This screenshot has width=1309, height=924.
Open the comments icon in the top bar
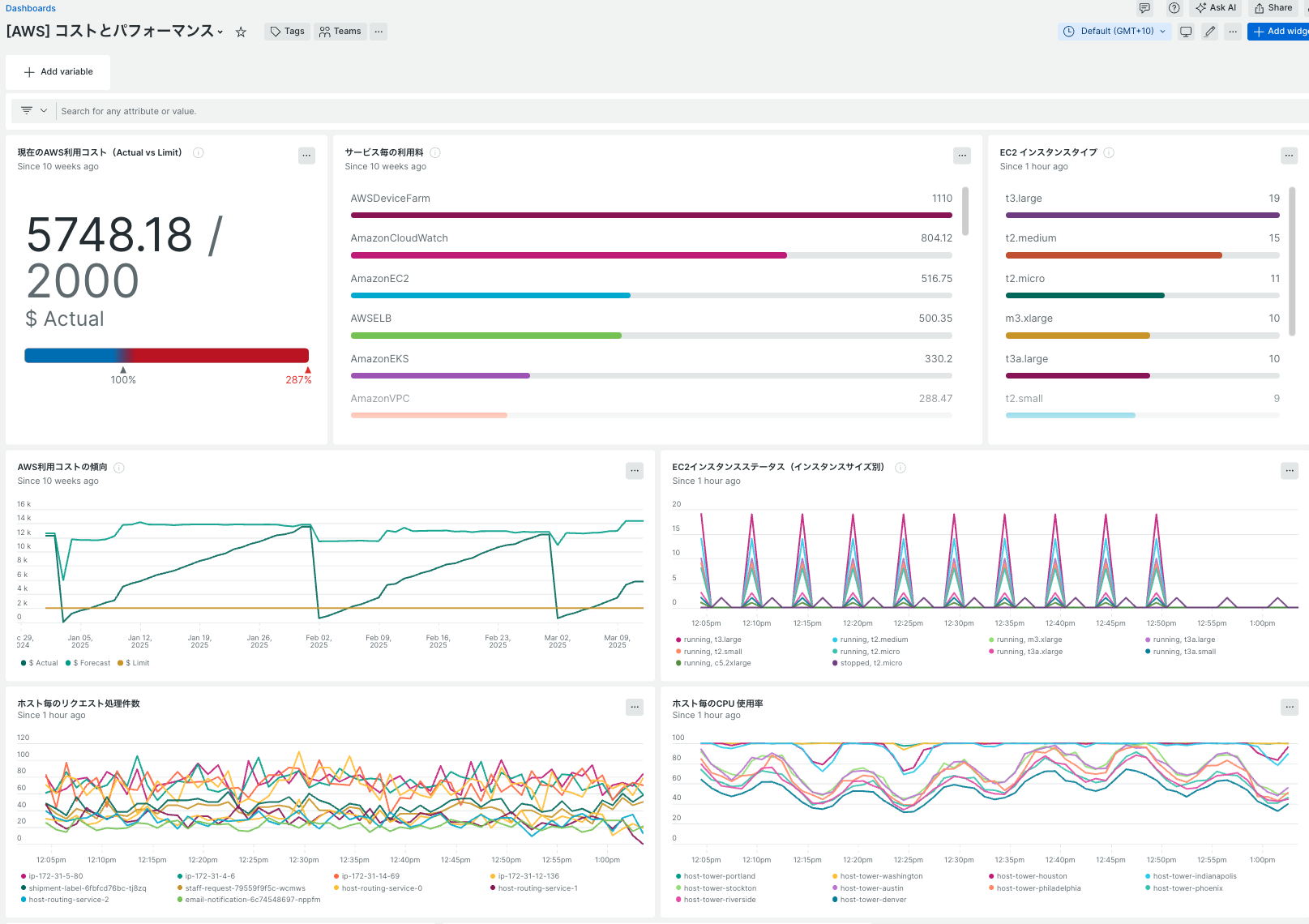point(1144,8)
